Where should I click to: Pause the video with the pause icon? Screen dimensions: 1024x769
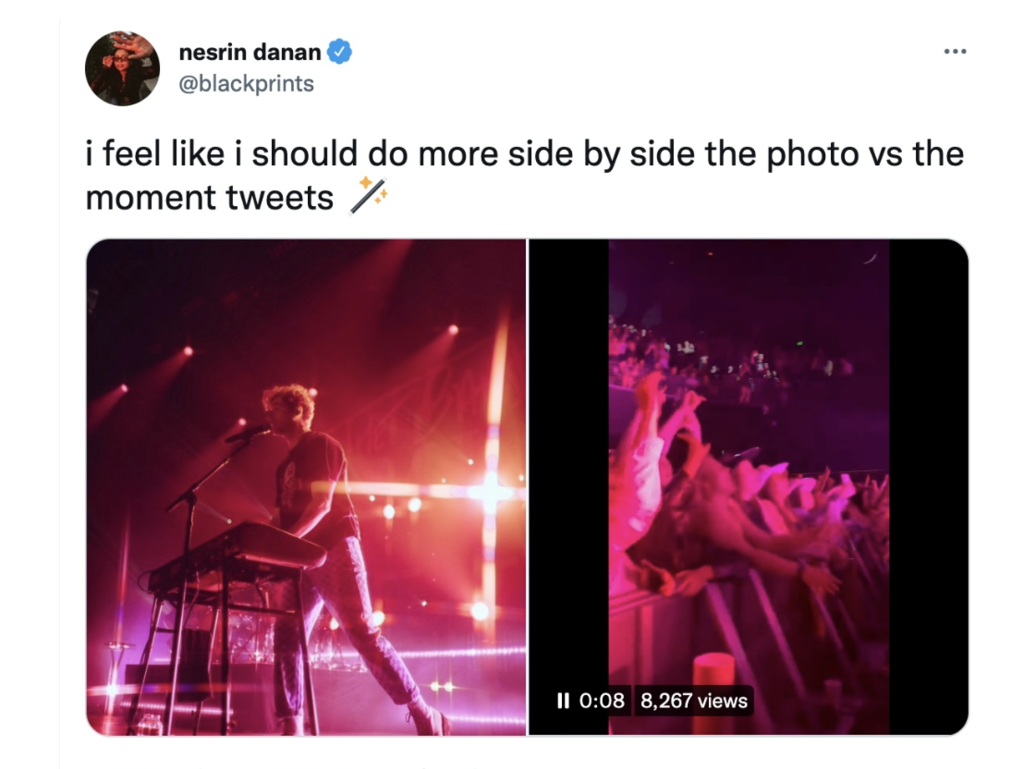(563, 700)
